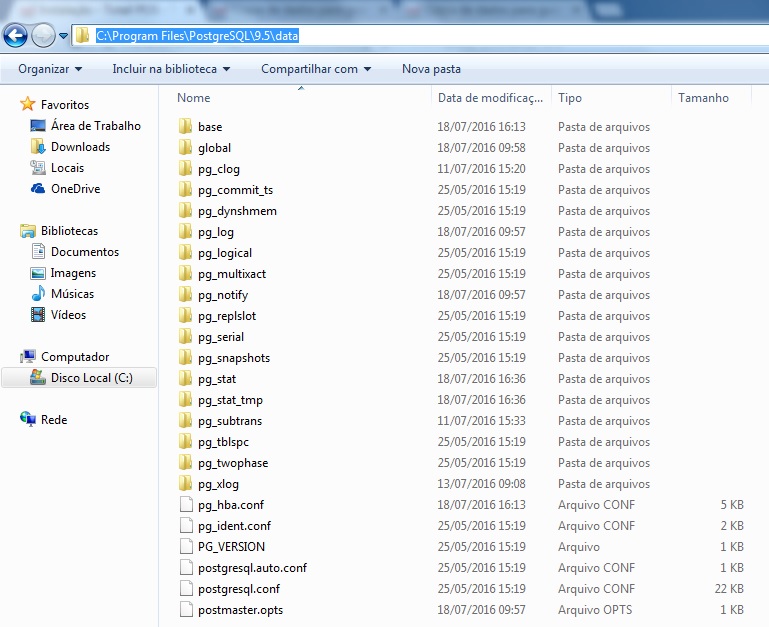Select the Rede network icon

28,419
